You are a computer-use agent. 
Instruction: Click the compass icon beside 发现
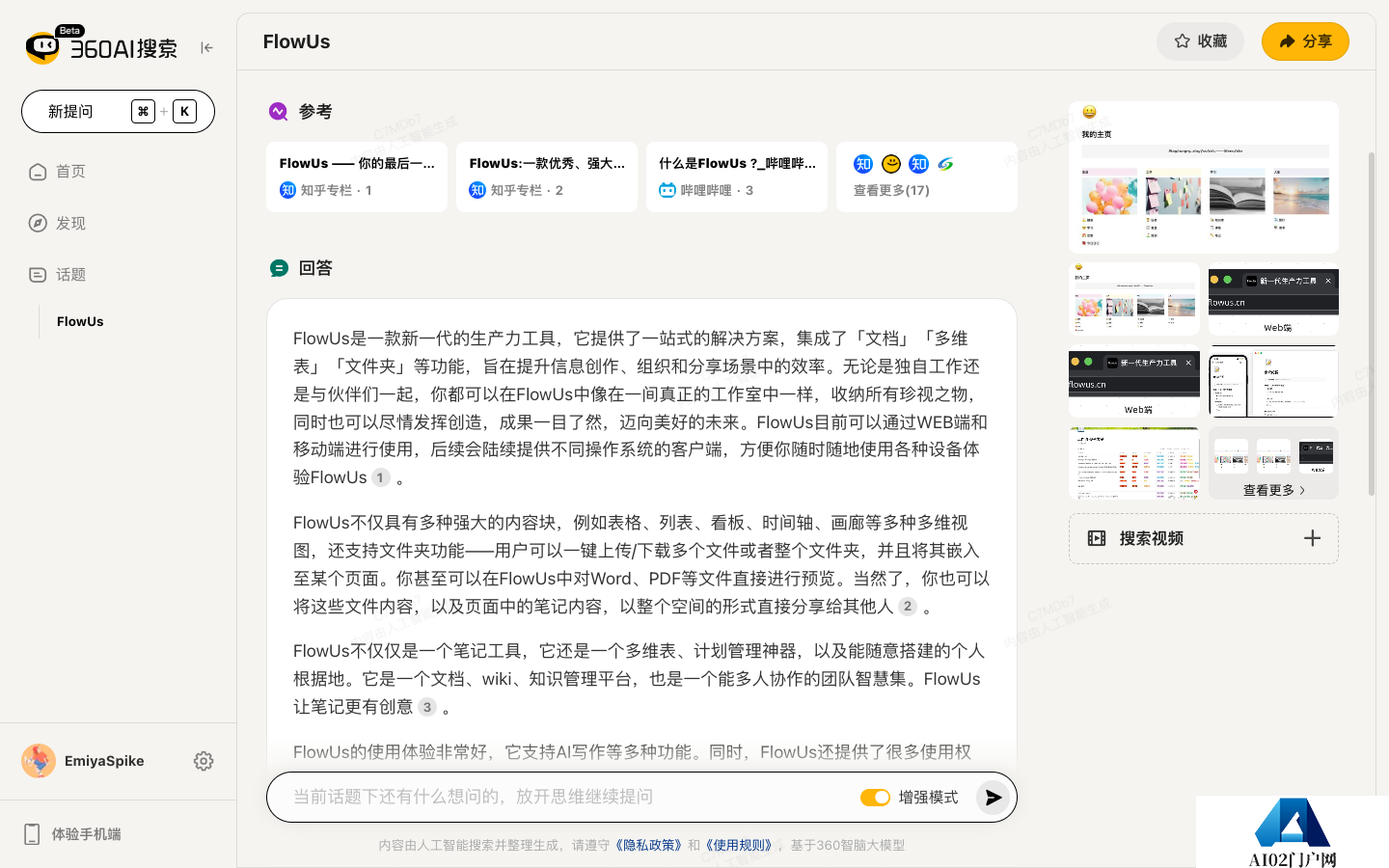click(x=38, y=223)
